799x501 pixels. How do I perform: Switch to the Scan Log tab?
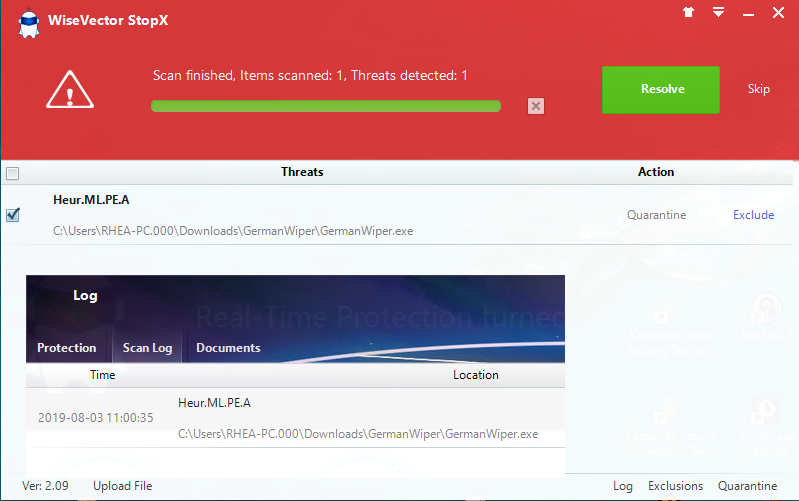pos(147,348)
